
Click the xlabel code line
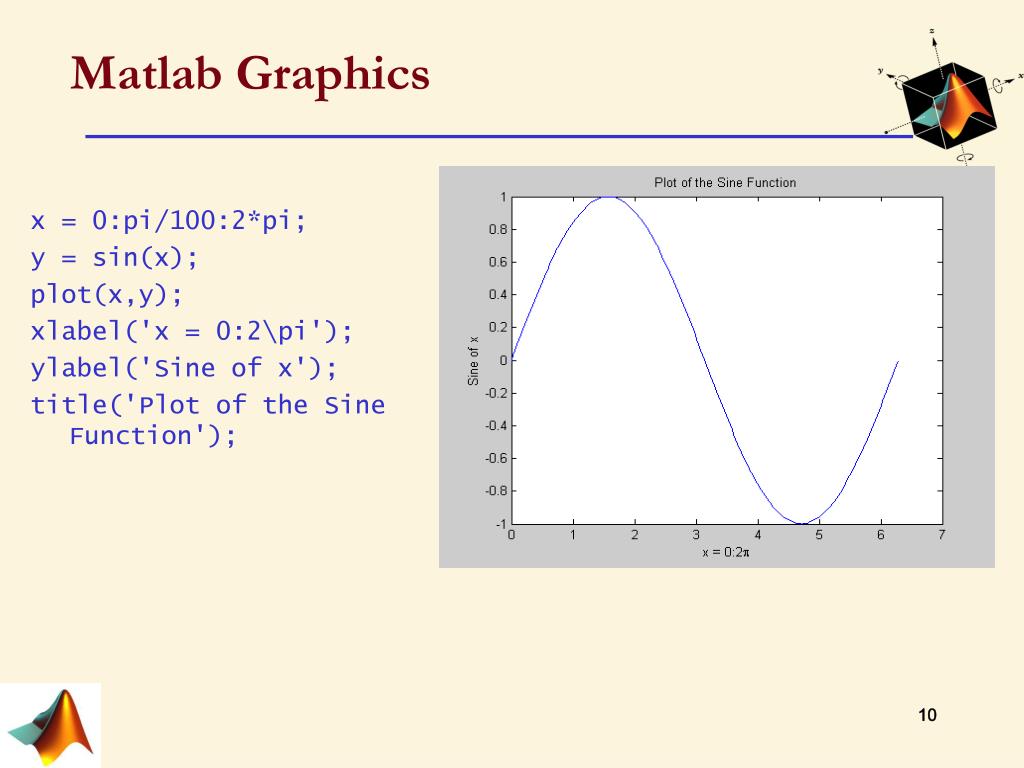(191, 331)
